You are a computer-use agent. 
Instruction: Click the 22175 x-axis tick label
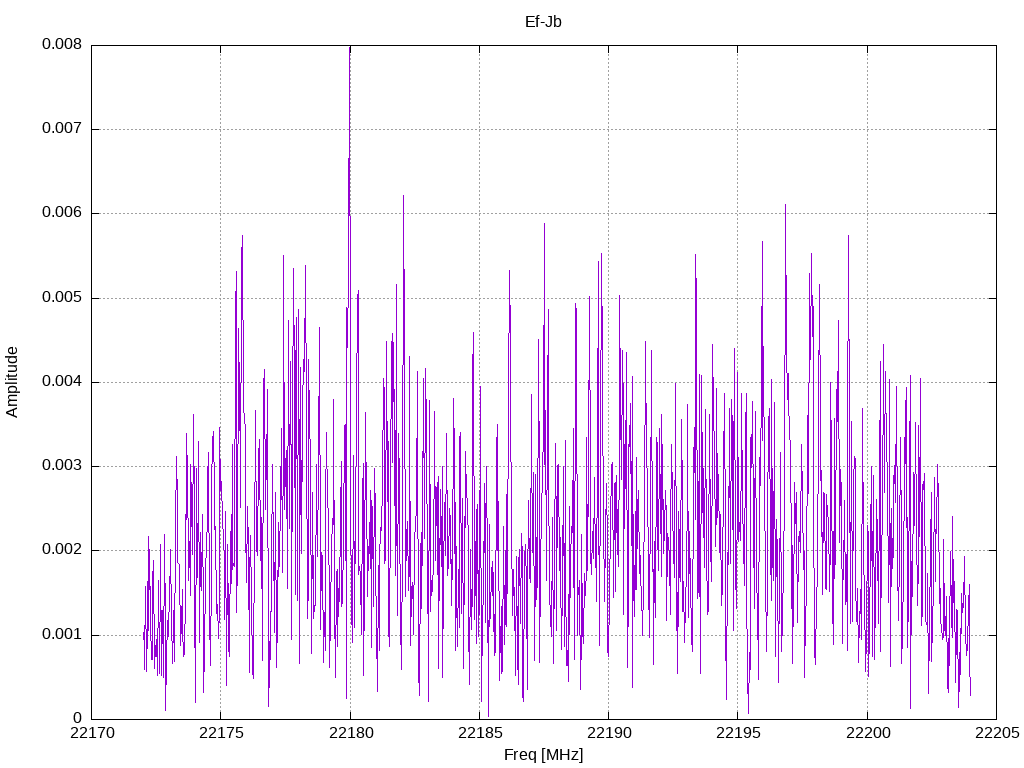tap(221, 733)
